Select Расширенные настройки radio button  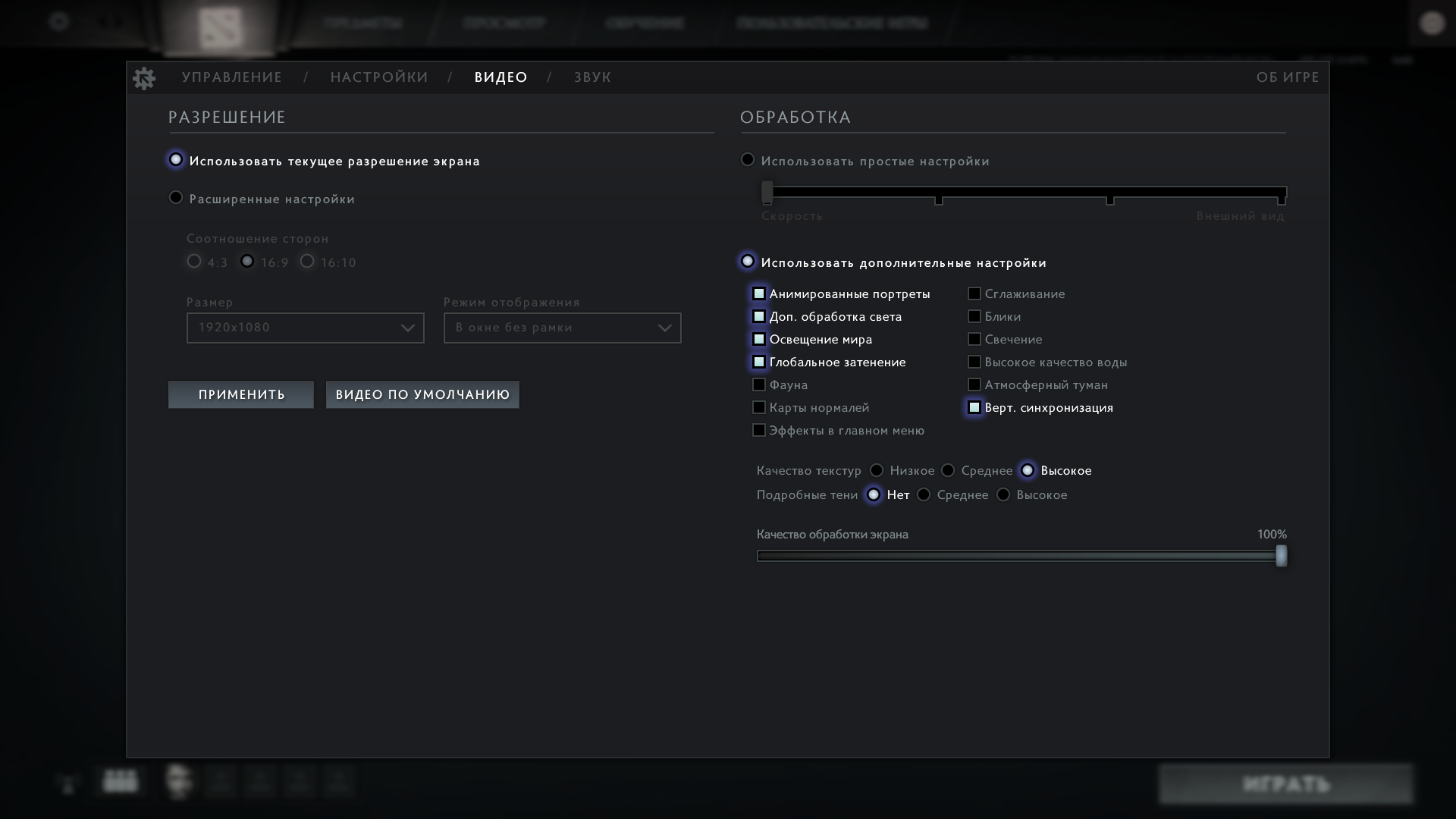coord(176,198)
